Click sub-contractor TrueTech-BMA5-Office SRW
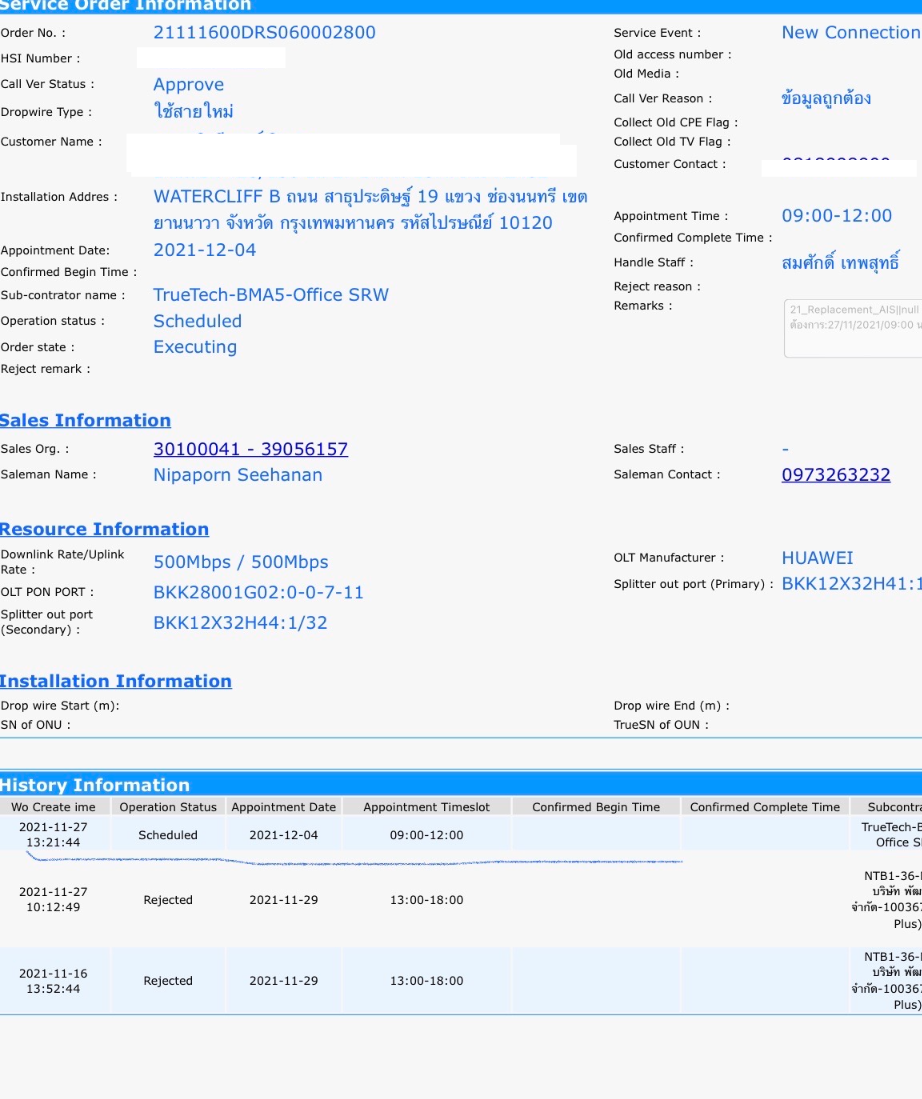Viewport: 922px width, 1099px height. tap(271, 295)
